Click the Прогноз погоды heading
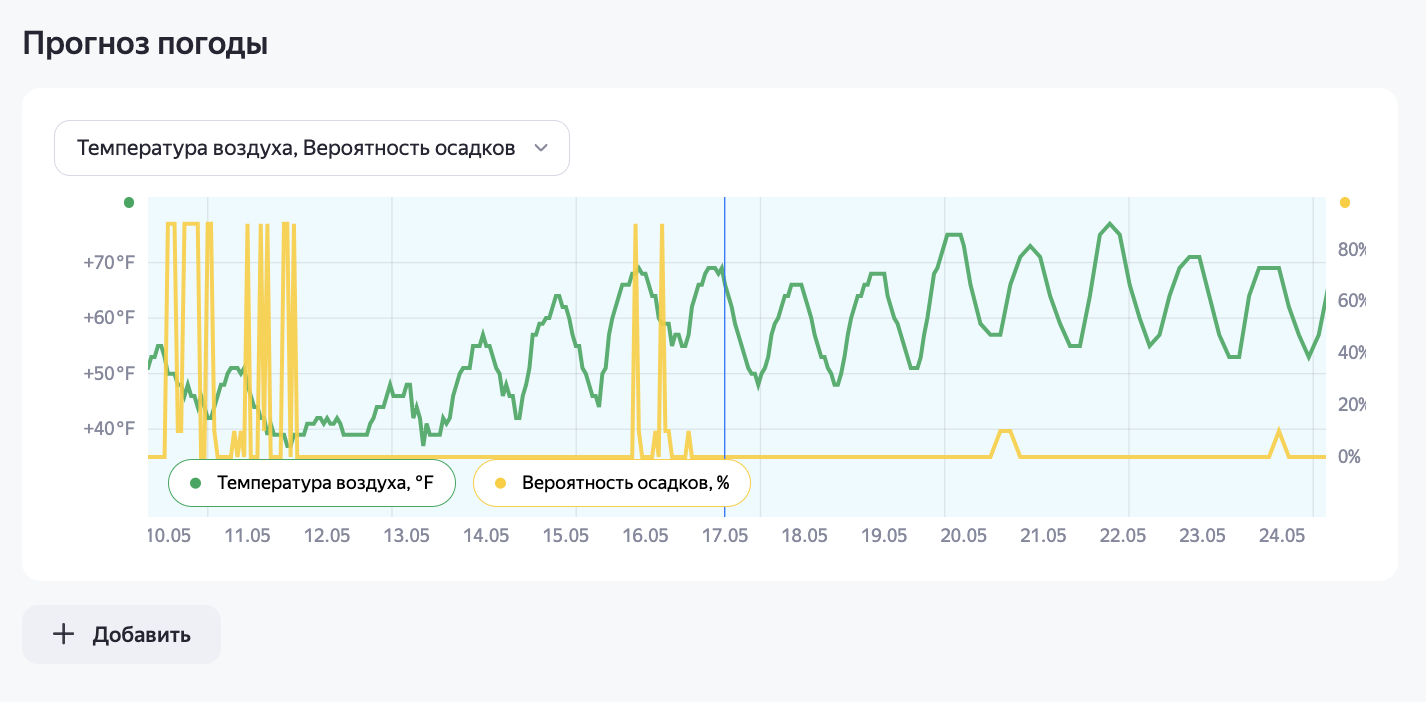 145,44
